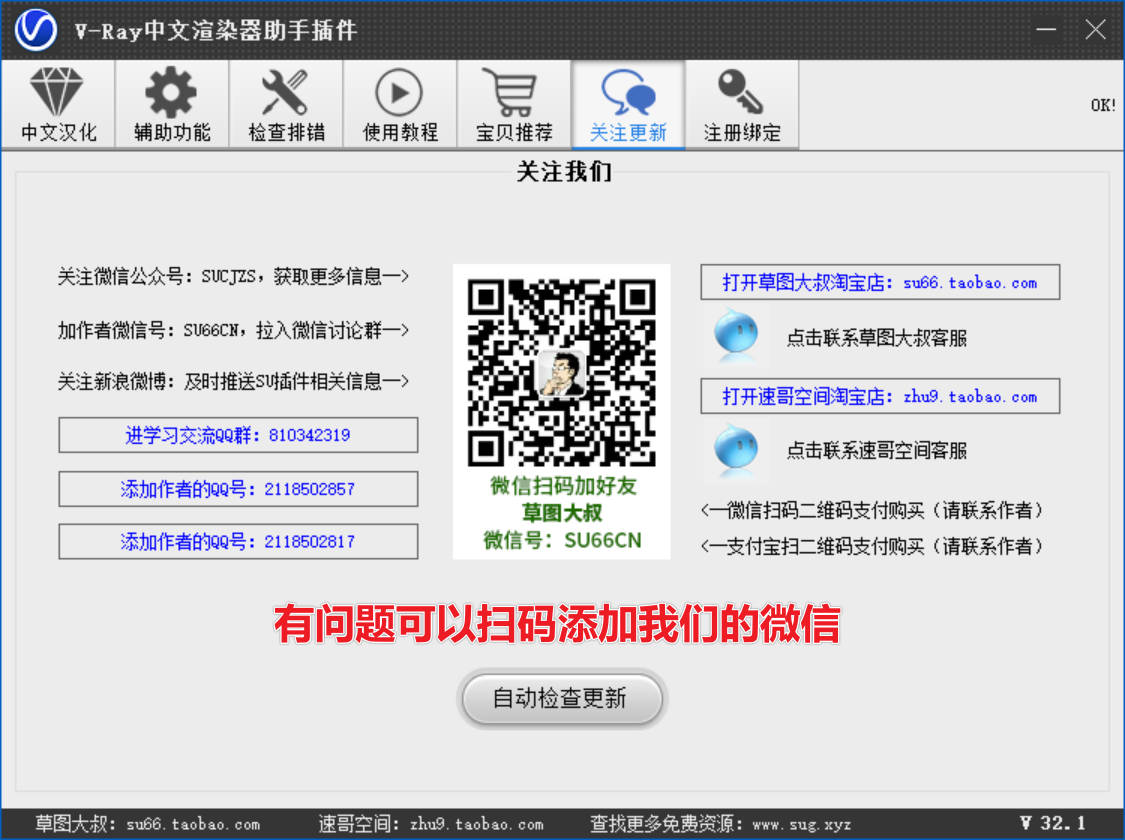This screenshot has height=840, width=1125.
Task: Open the 宝贝推荐 cart tab
Action: pos(514,105)
